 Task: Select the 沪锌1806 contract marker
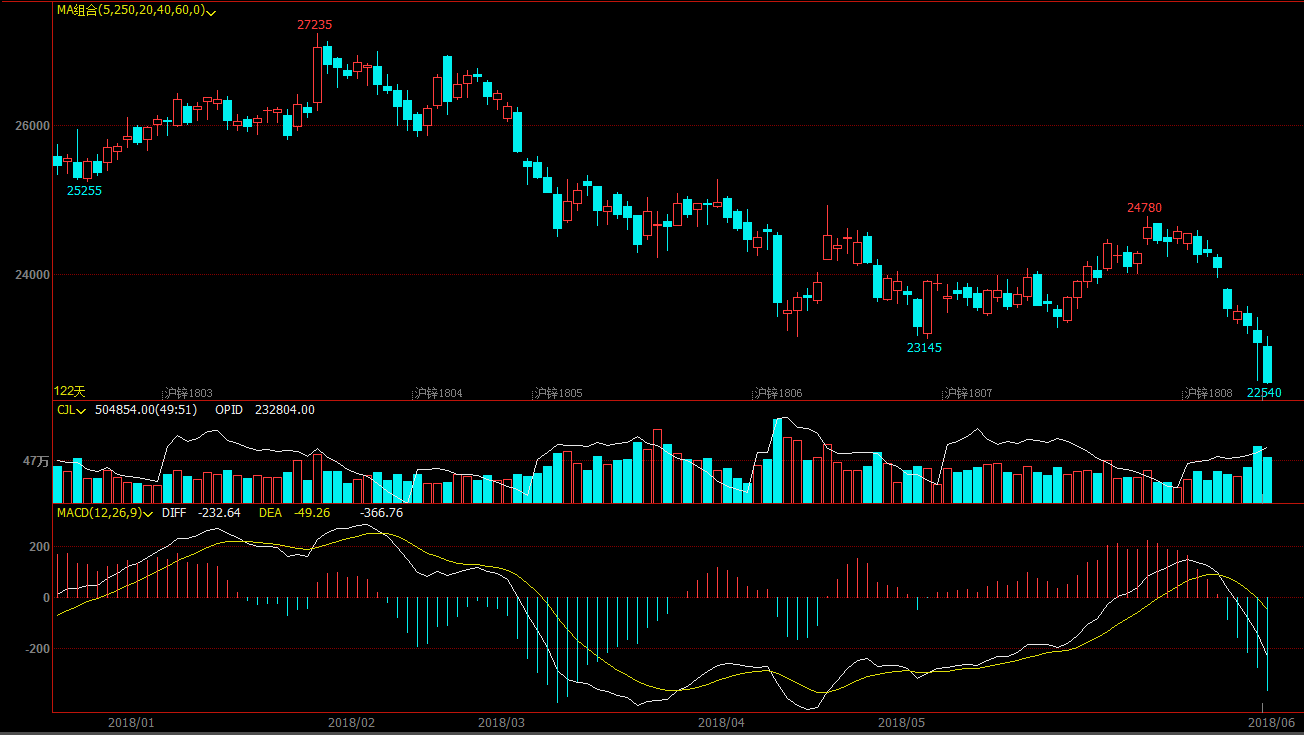tap(778, 393)
